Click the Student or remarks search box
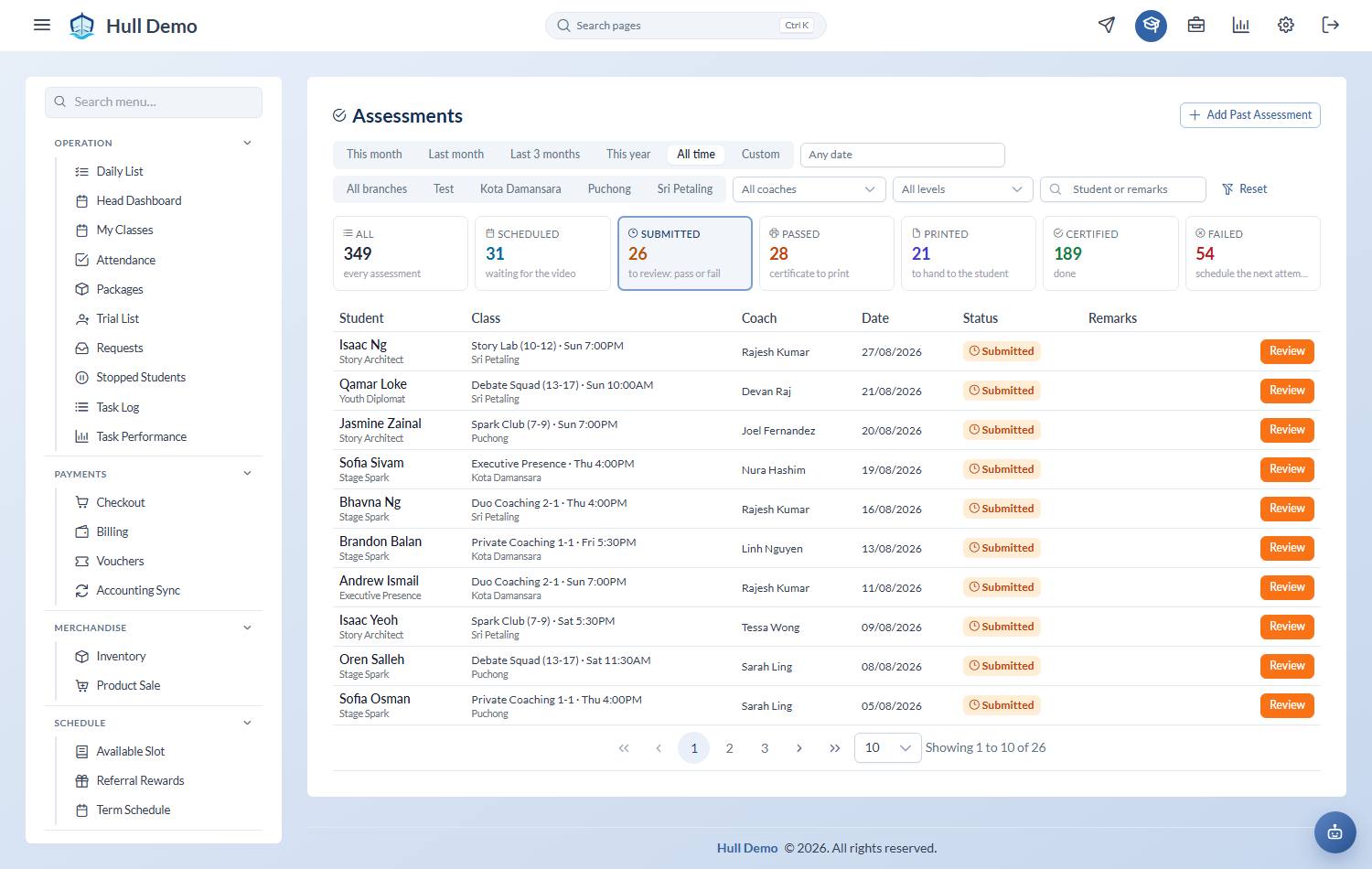The height and width of the screenshot is (869, 1372). click(x=1123, y=189)
